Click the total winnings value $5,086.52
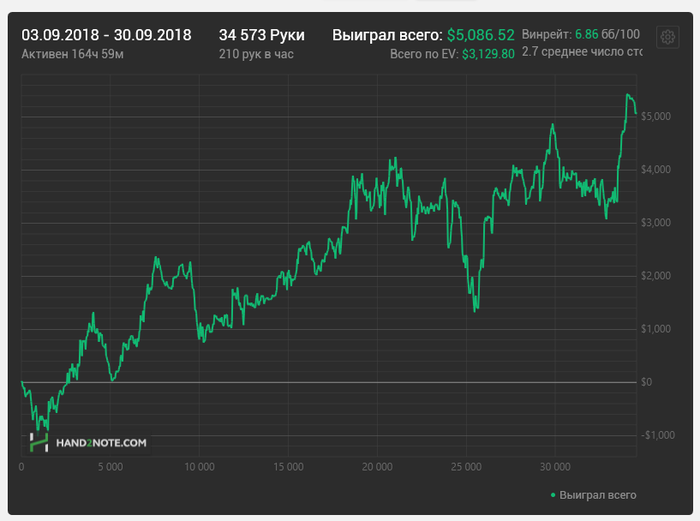This screenshot has width=700, height=521. (481, 35)
